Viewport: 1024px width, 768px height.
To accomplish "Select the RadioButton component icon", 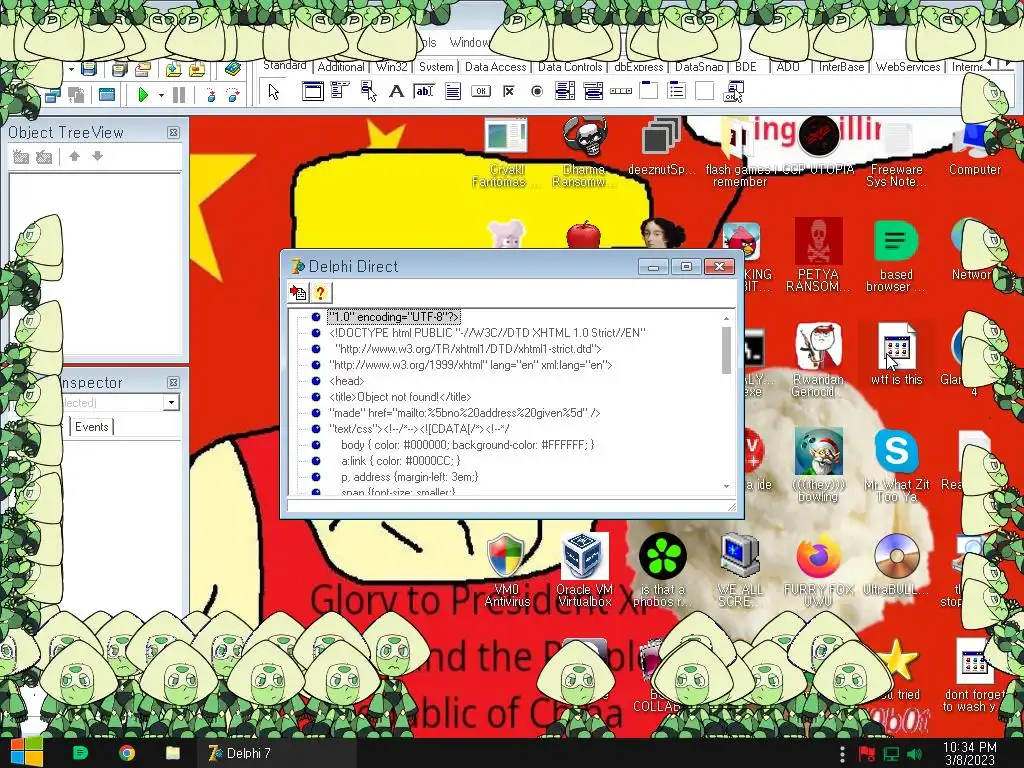I will click(x=537, y=92).
